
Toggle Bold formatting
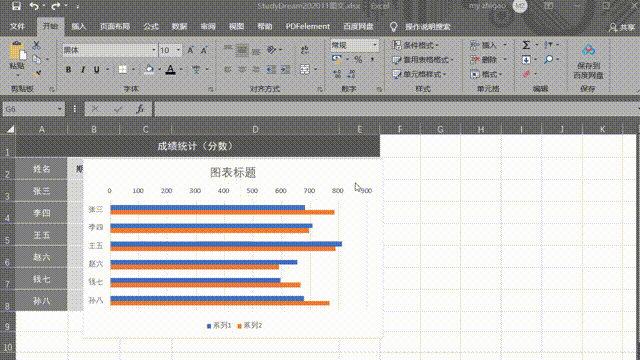[69, 70]
